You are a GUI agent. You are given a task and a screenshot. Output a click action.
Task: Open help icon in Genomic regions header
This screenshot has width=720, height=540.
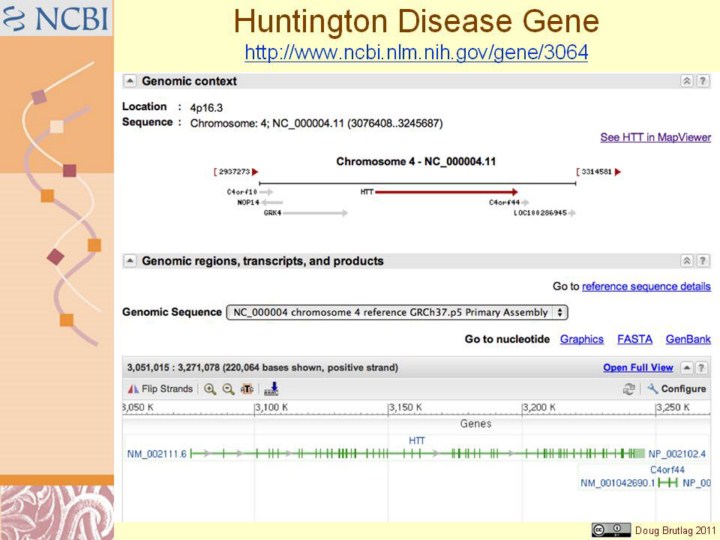(703, 261)
